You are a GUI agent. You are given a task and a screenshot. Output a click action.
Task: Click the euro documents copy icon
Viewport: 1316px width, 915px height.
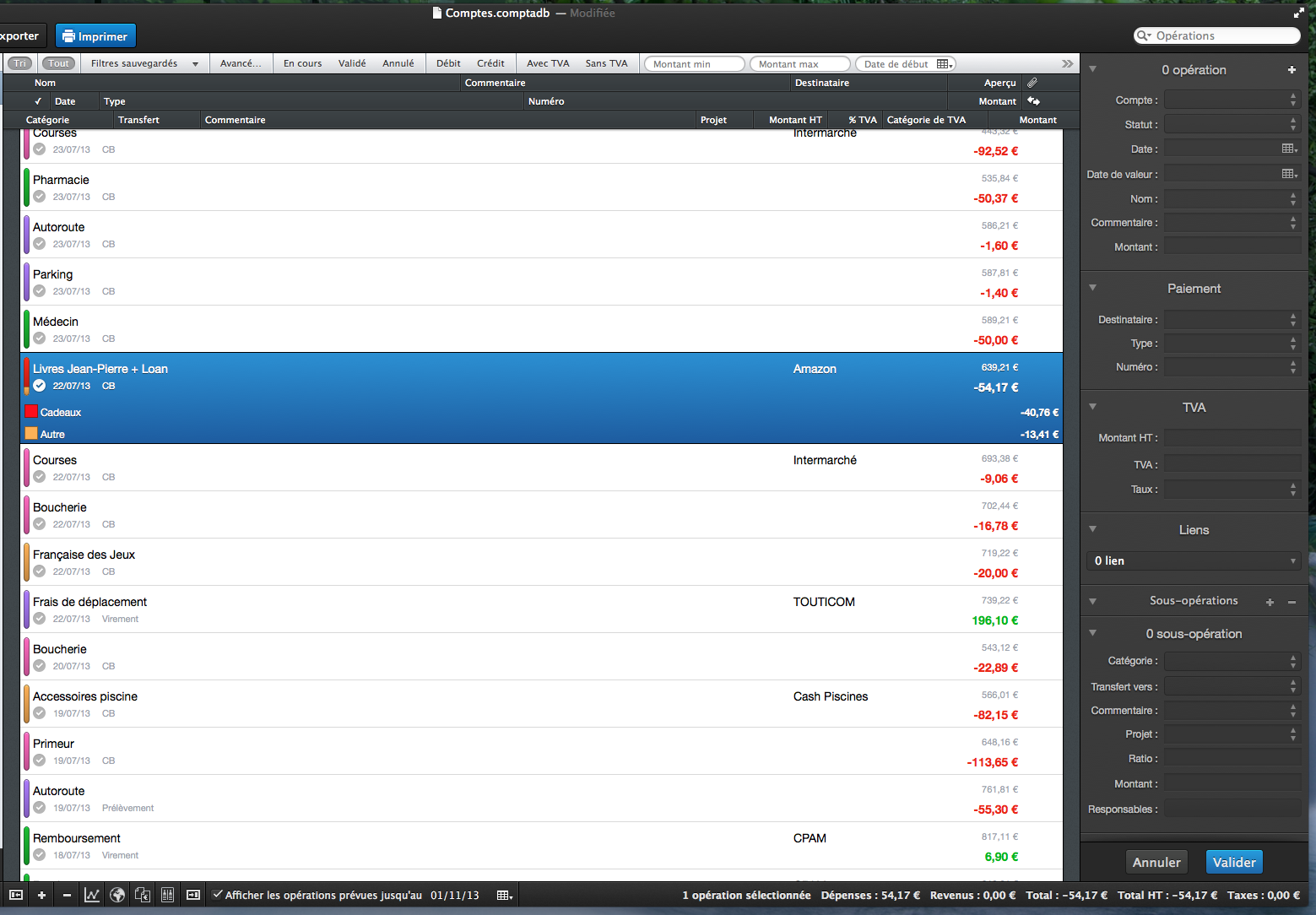143,895
